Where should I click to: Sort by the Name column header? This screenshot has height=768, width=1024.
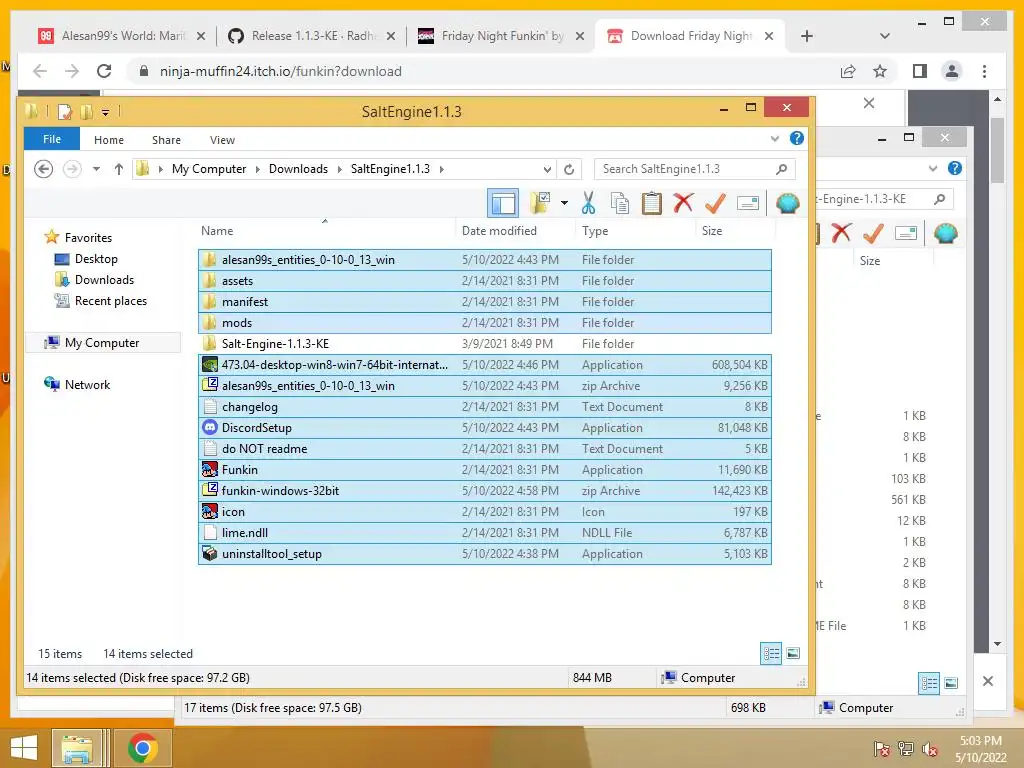click(217, 231)
